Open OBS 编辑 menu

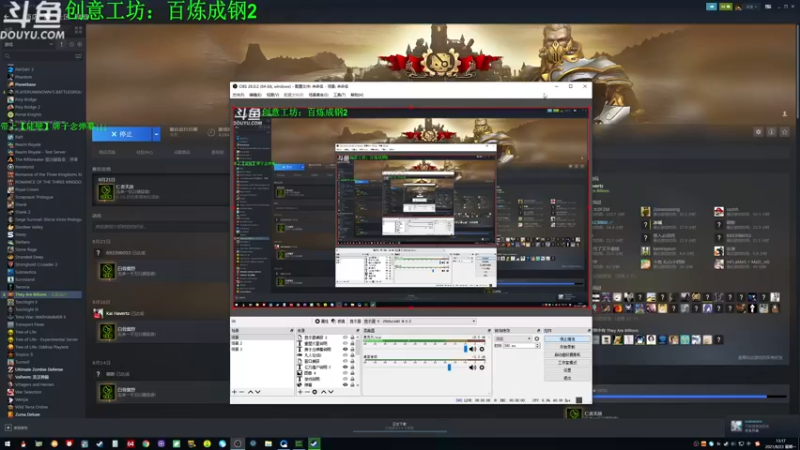[256, 95]
